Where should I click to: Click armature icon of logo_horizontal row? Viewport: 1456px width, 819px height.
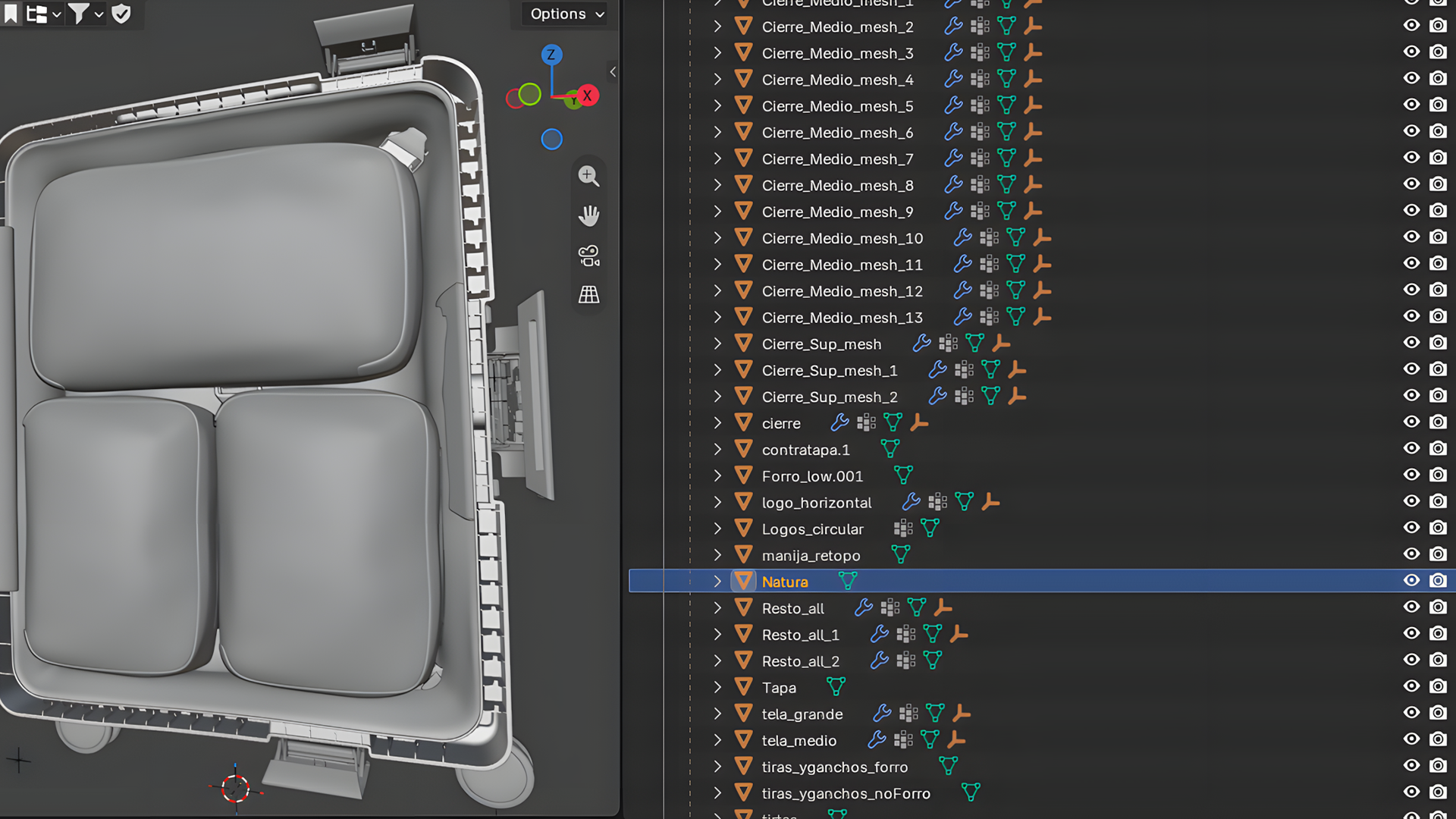click(990, 502)
